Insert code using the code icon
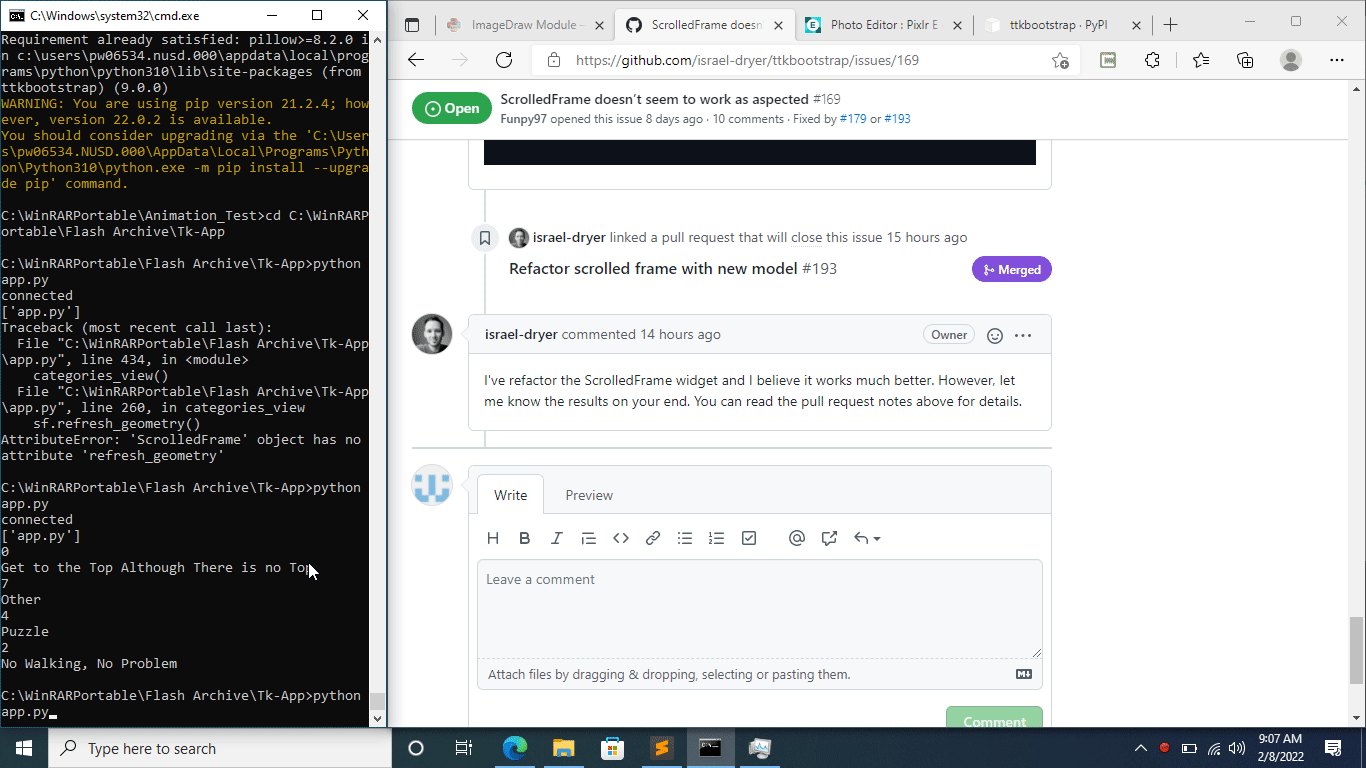 tap(621, 538)
